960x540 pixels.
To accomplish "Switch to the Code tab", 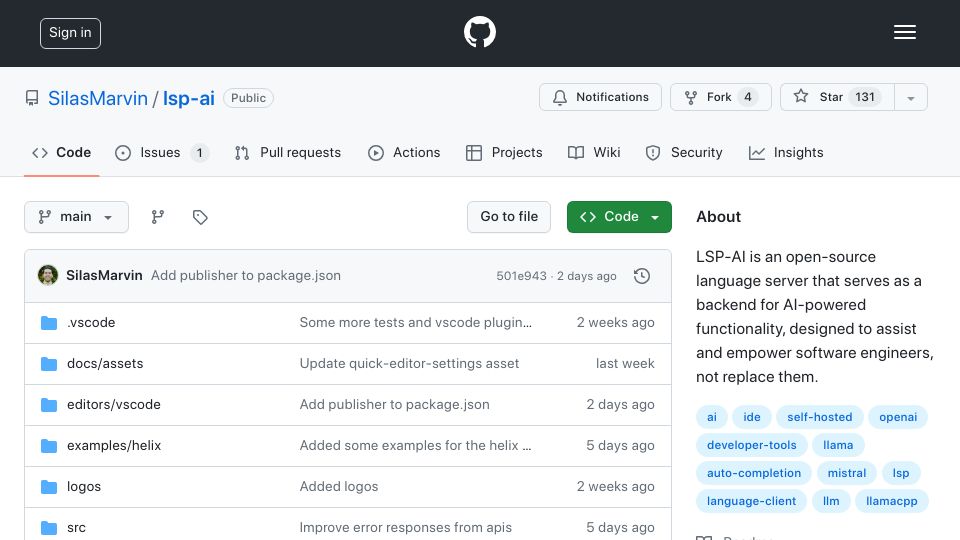I will point(61,152).
